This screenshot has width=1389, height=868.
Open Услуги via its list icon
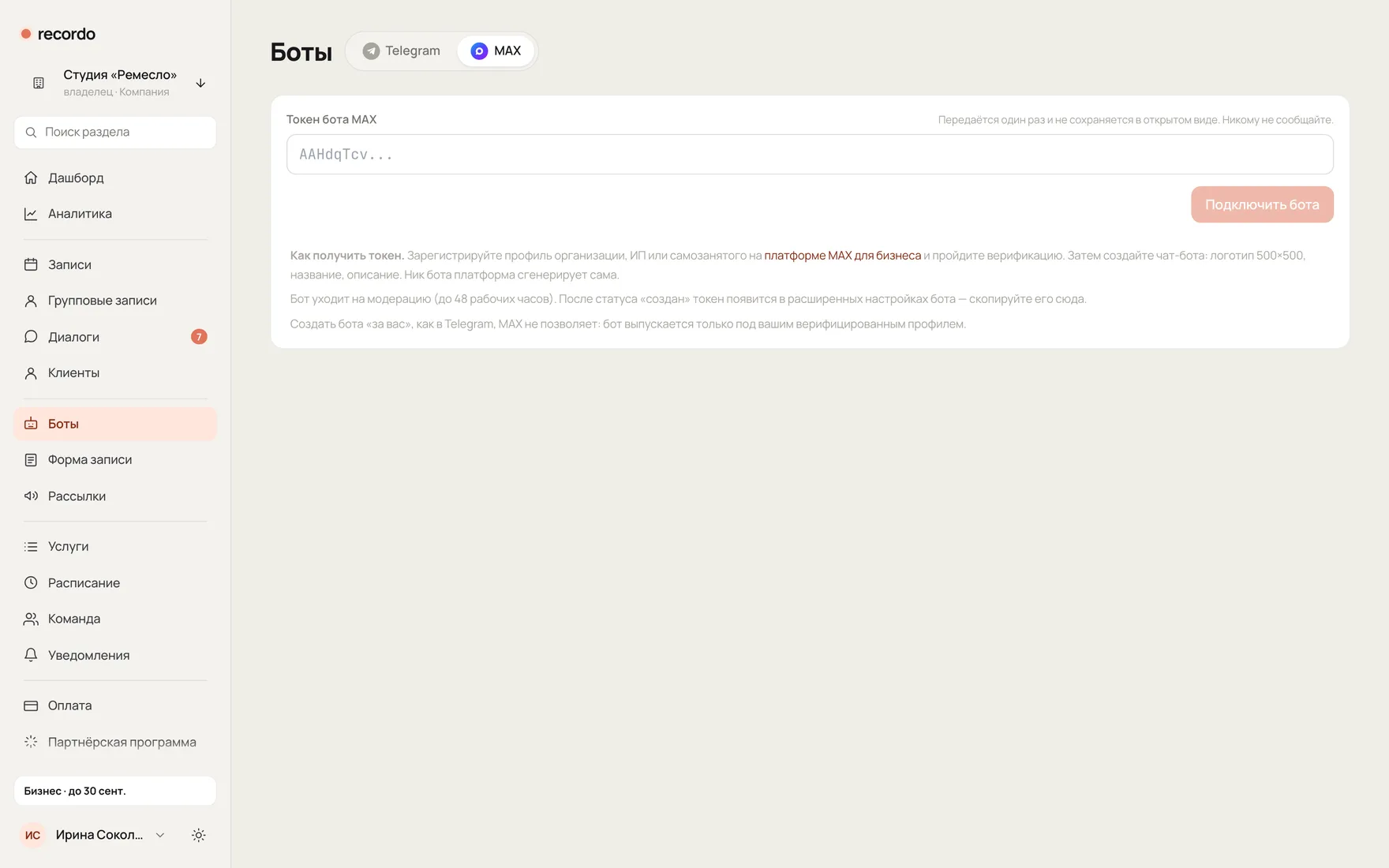pos(31,547)
